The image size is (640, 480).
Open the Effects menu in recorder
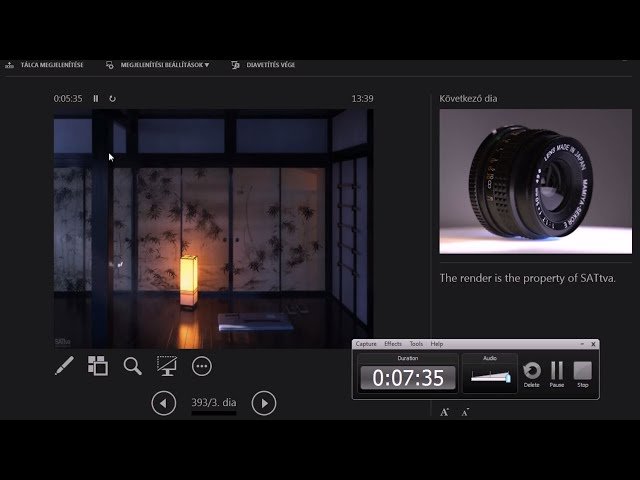[393, 344]
